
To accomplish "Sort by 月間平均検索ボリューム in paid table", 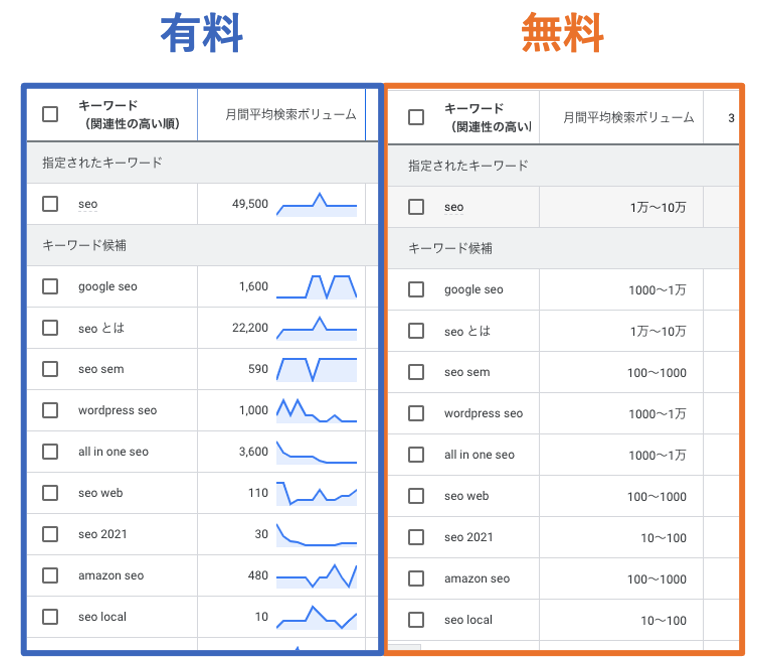I will pos(291,115).
